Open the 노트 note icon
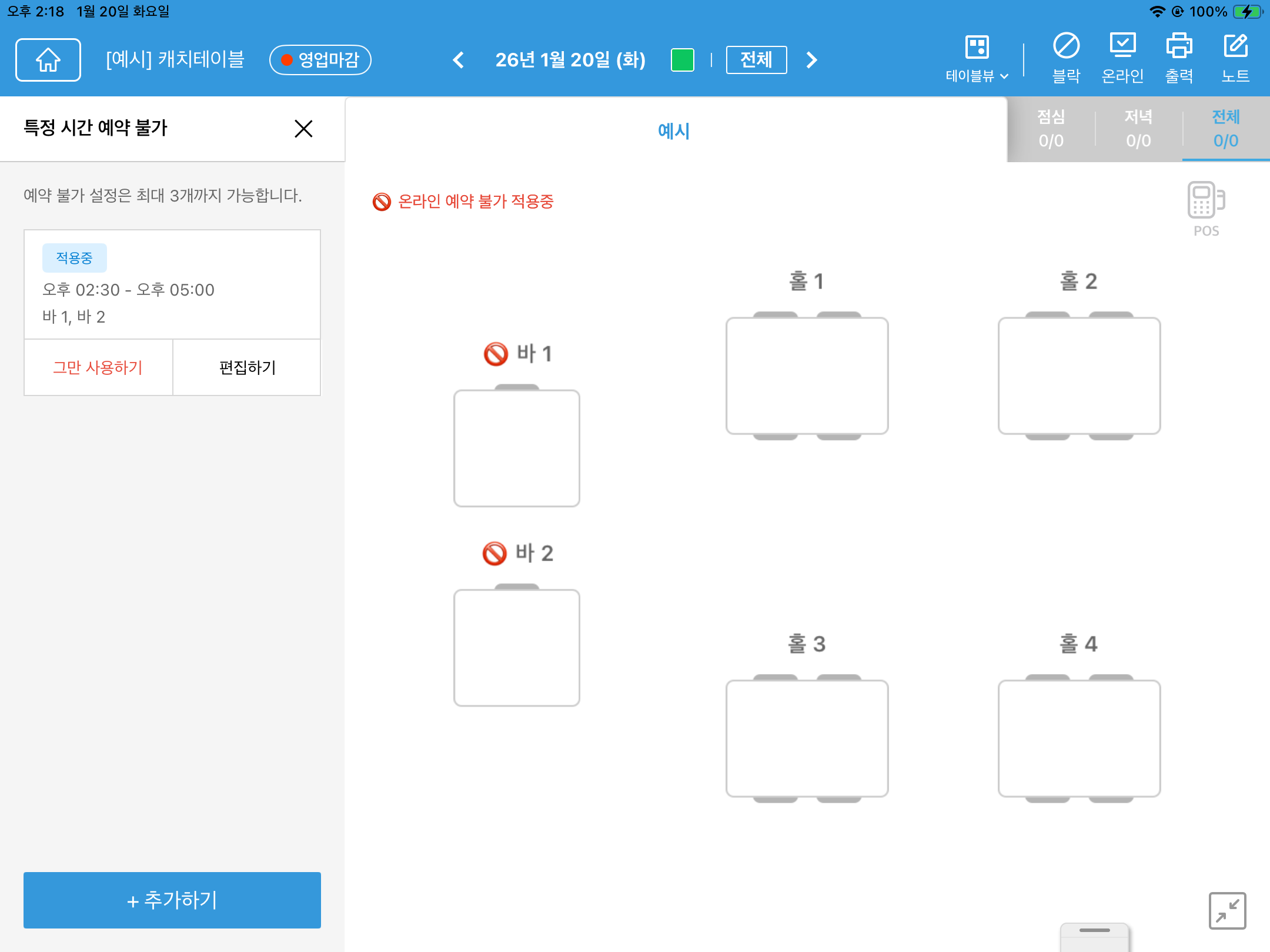 pyautogui.click(x=1235, y=58)
